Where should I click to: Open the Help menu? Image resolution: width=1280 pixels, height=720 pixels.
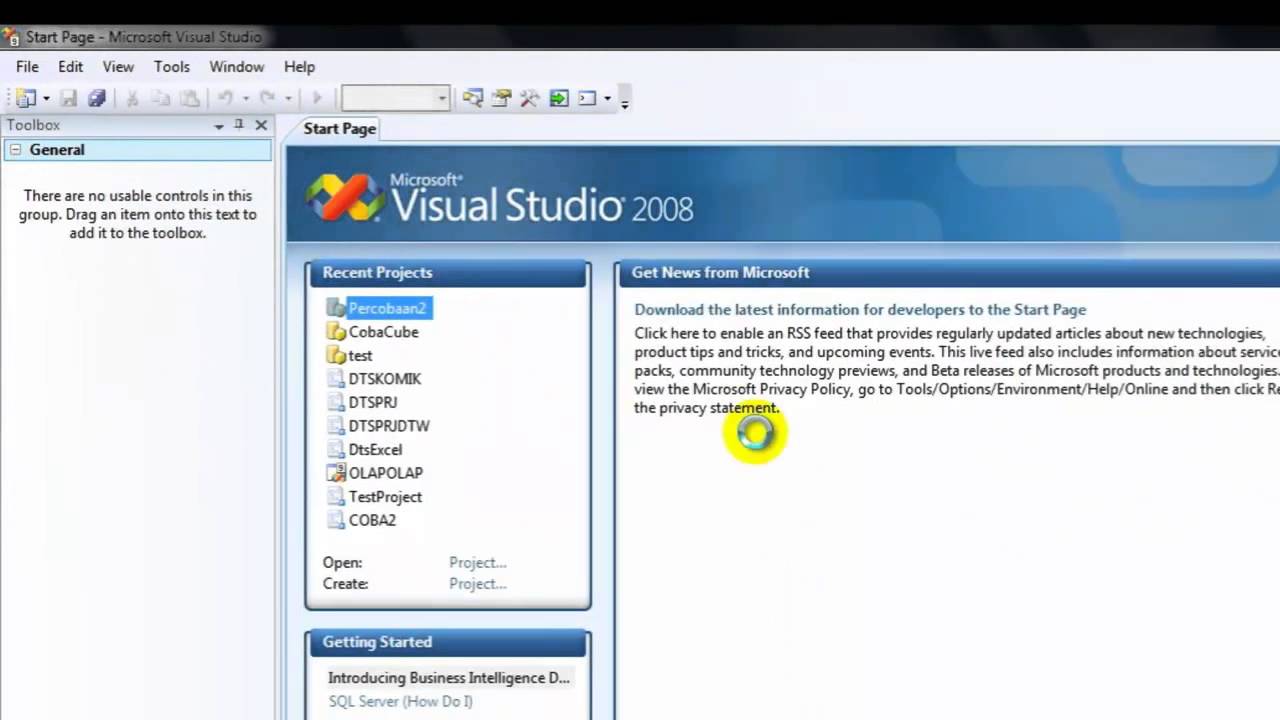(299, 67)
